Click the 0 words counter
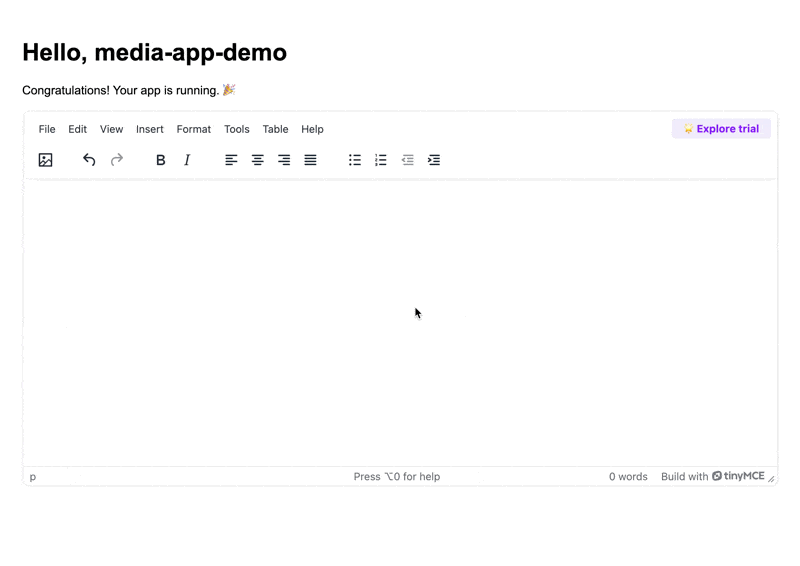The height and width of the screenshot is (566, 800). pyautogui.click(x=628, y=477)
